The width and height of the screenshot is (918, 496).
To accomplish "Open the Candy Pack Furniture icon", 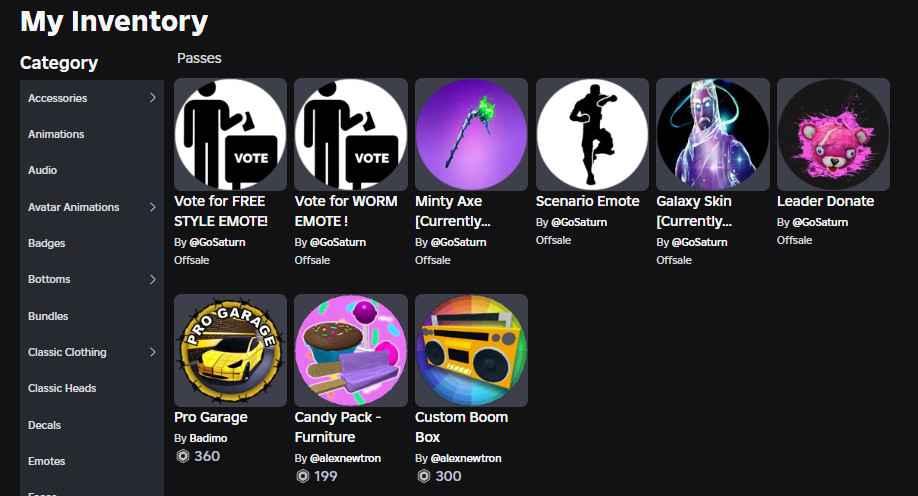I will (351, 350).
